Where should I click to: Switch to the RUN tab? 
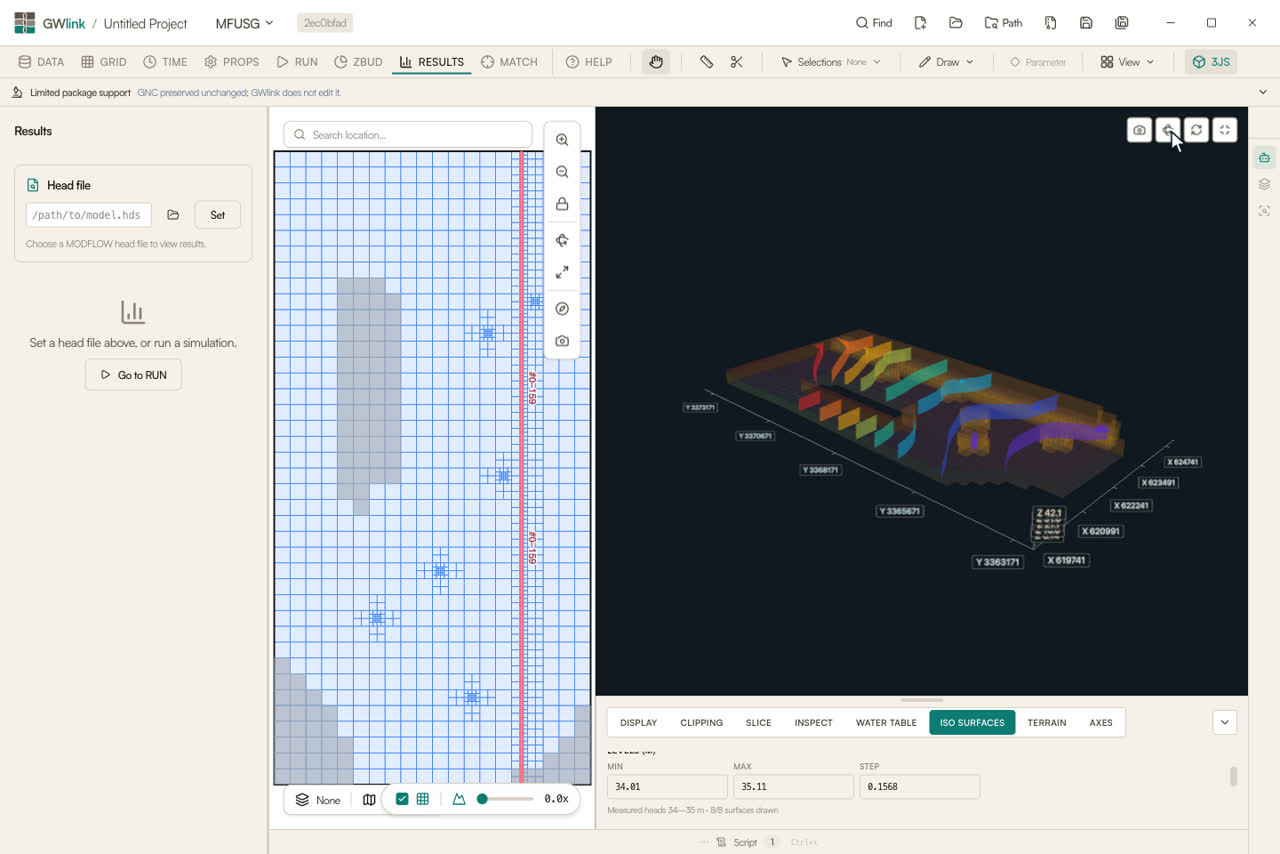[x=297, y=62]
